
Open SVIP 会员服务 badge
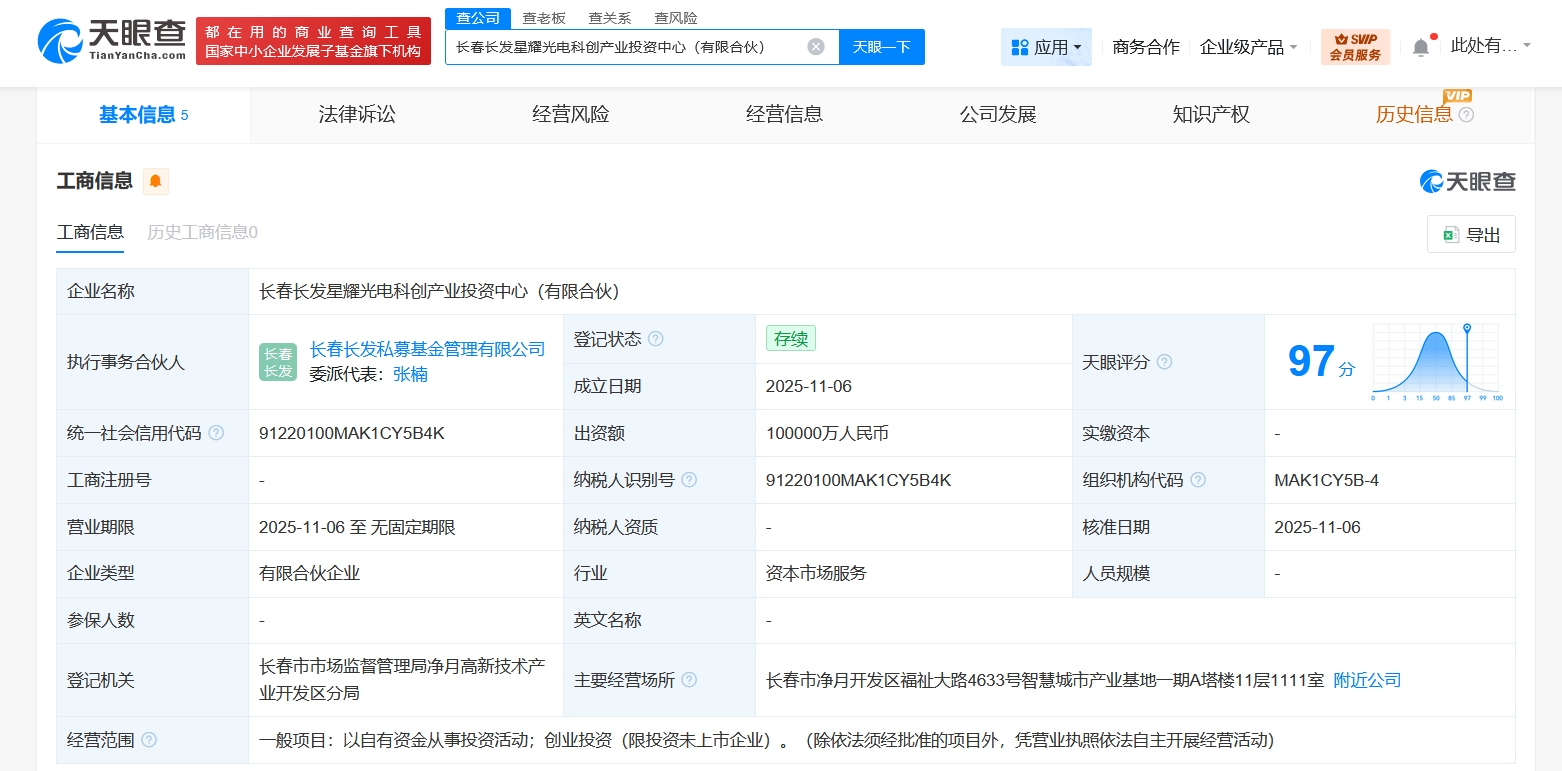click(1355, 47)
